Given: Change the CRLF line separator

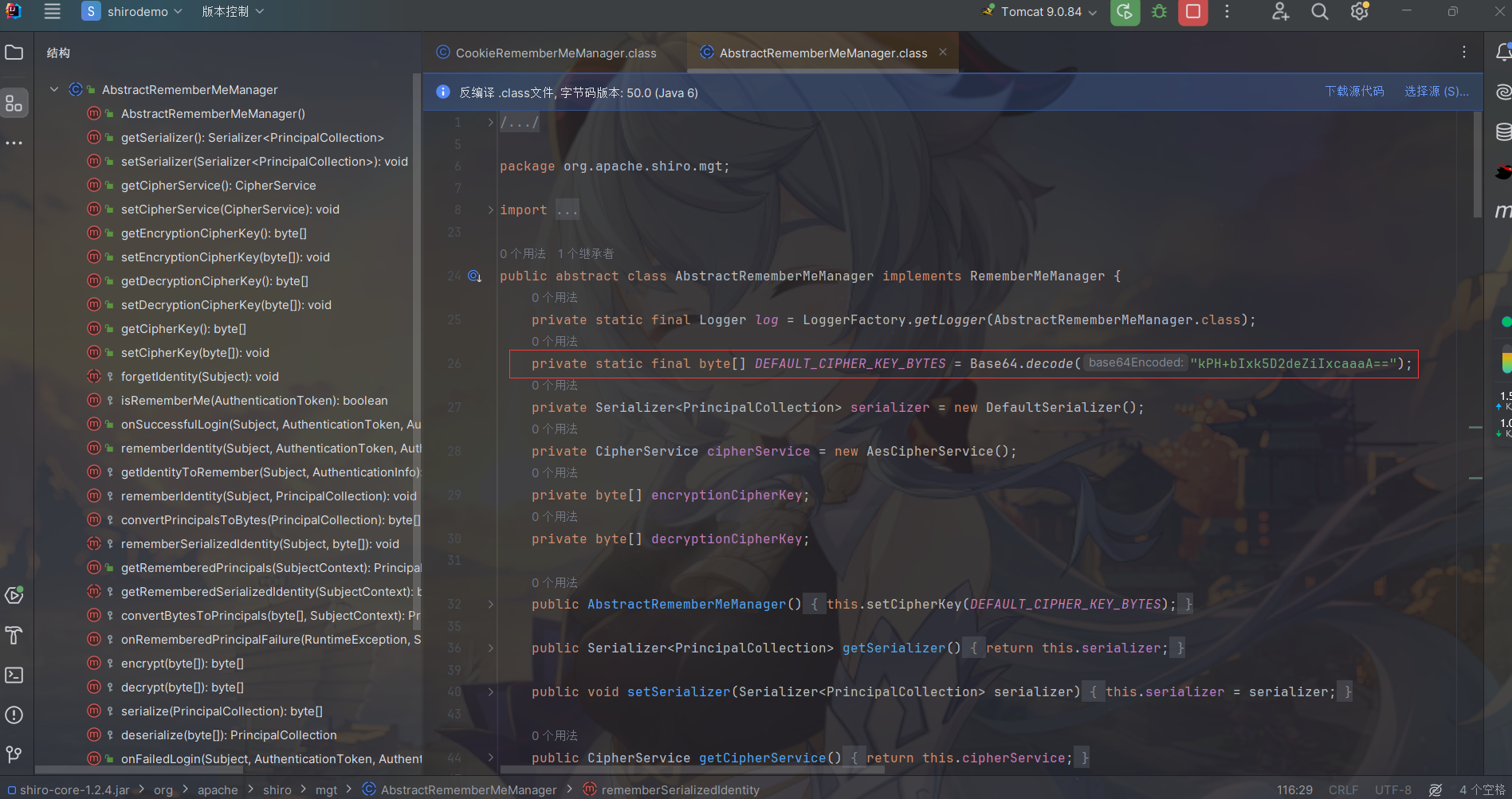Looking at the screenshot, I should tap(1343, 790).
